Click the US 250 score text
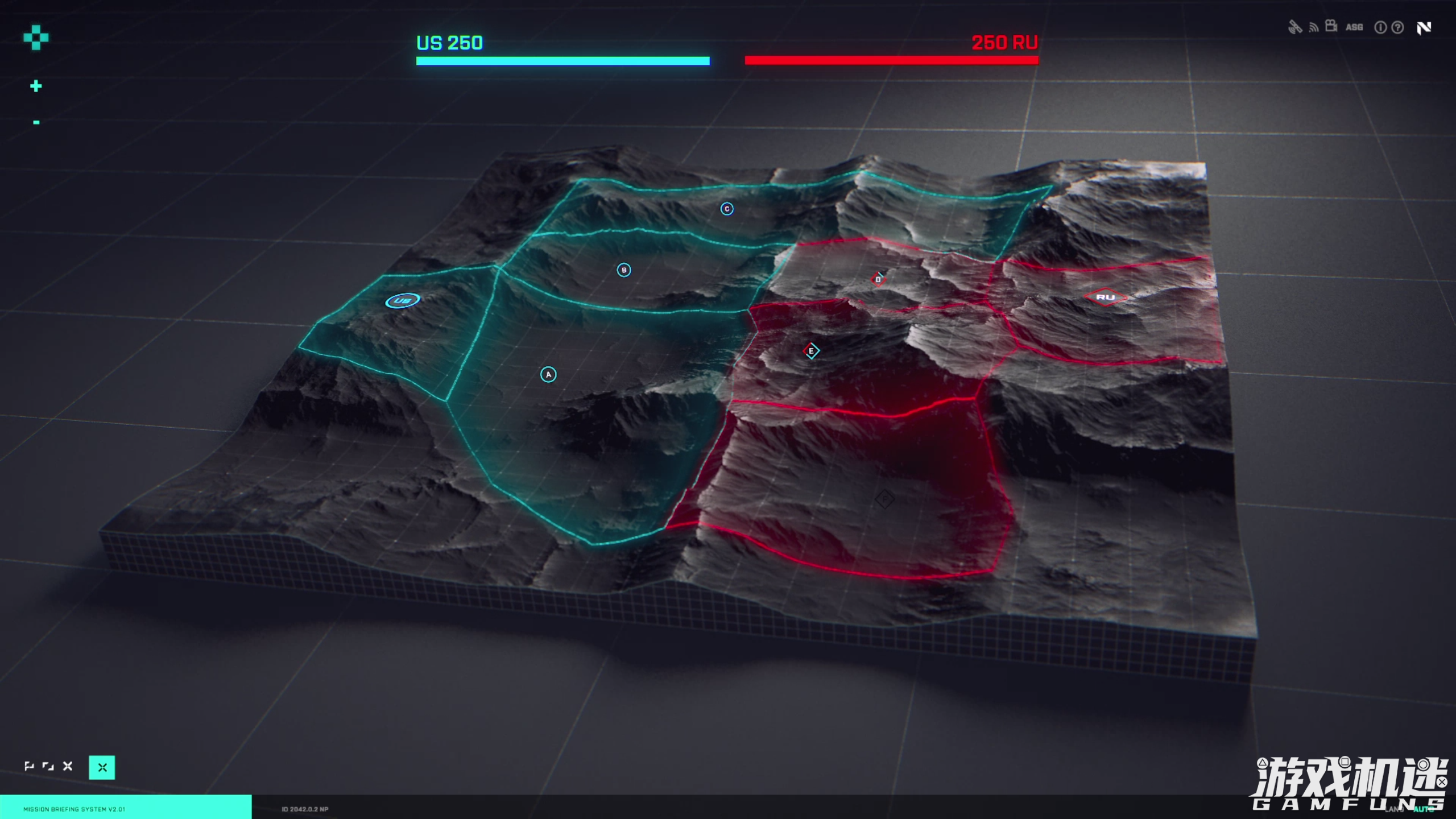 (x=449, y=43)
